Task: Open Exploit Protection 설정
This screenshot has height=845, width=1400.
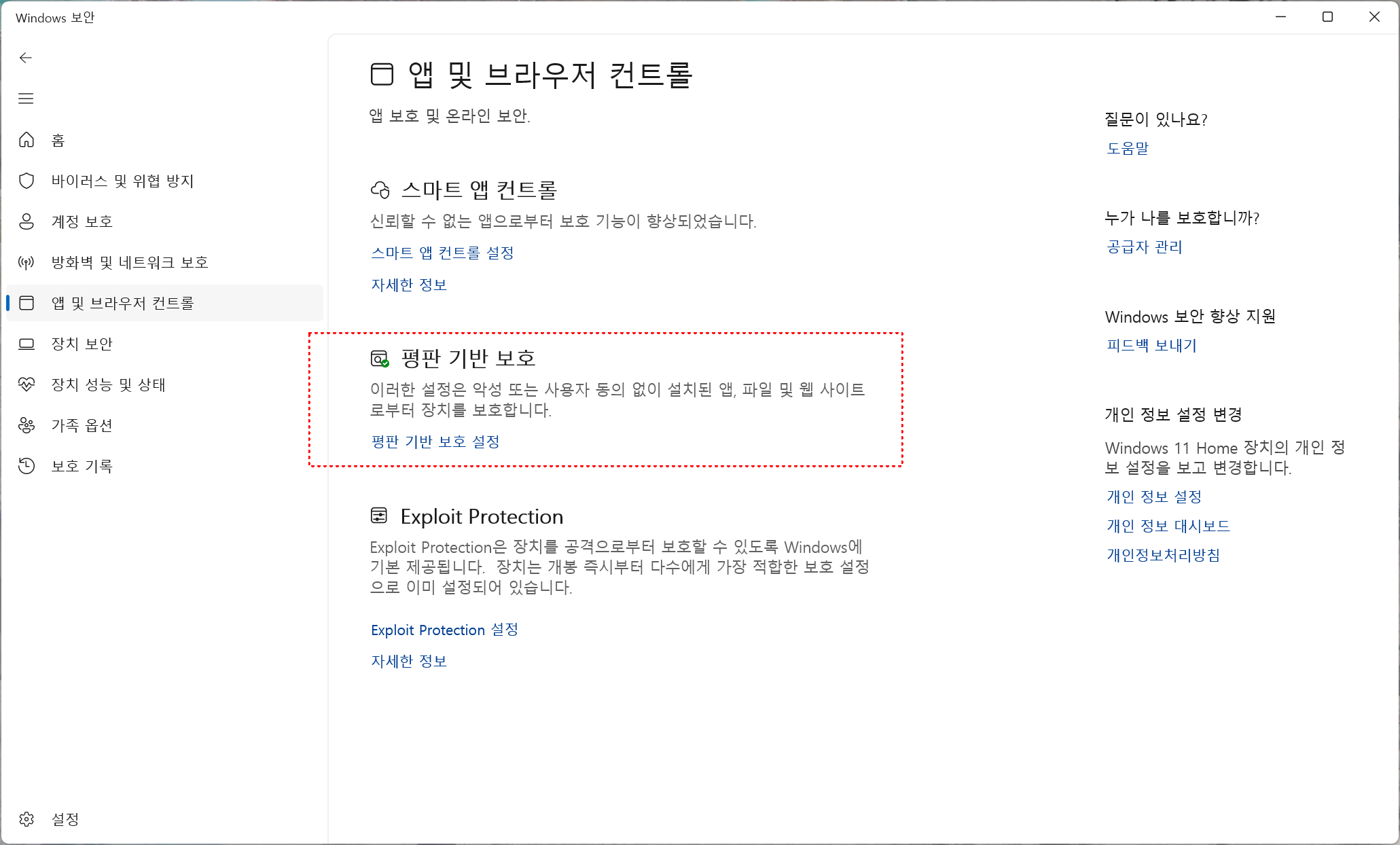Action: coord(444,630)
